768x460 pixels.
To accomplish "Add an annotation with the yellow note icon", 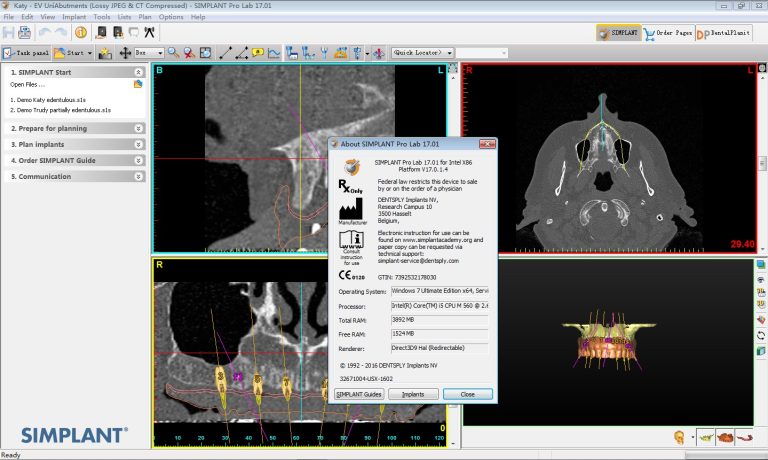I will 258,53.
